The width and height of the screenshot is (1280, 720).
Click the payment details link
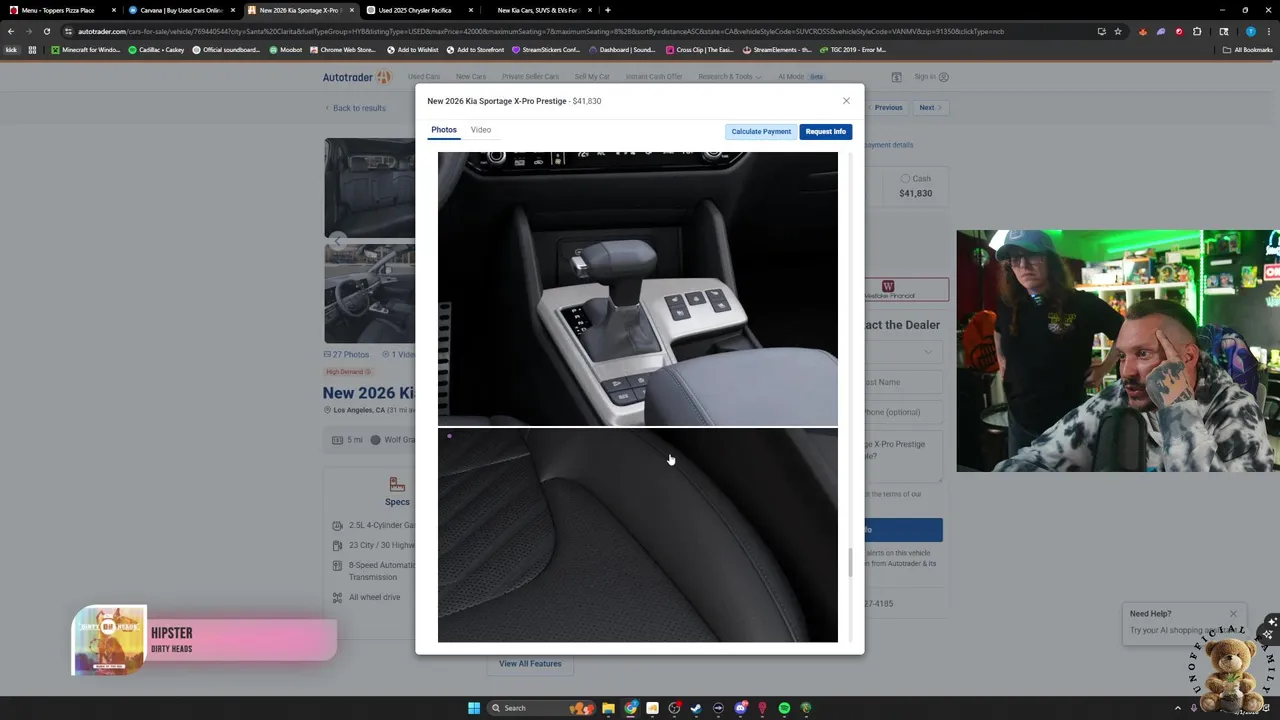pos(889,145)
